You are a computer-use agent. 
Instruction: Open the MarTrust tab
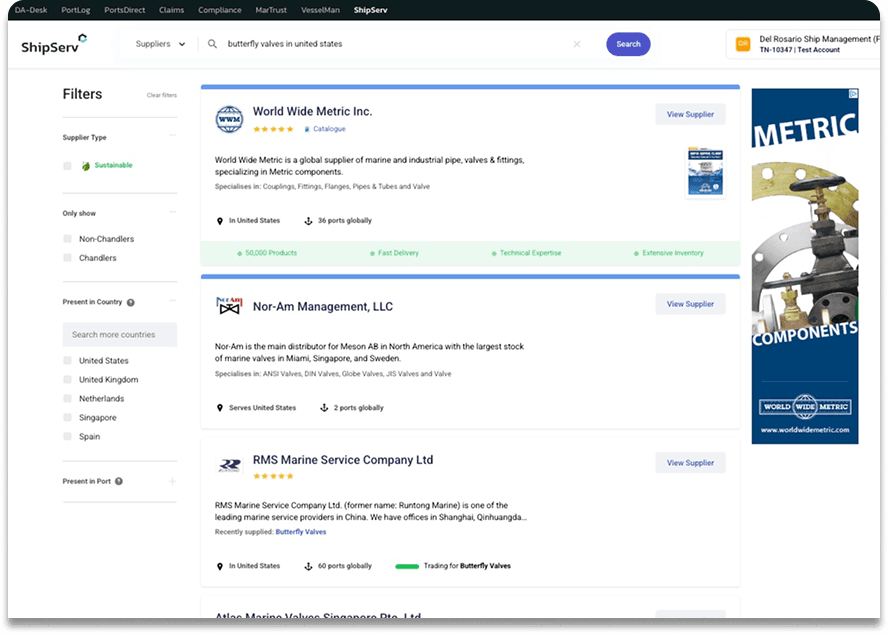(x=271, y=10)
